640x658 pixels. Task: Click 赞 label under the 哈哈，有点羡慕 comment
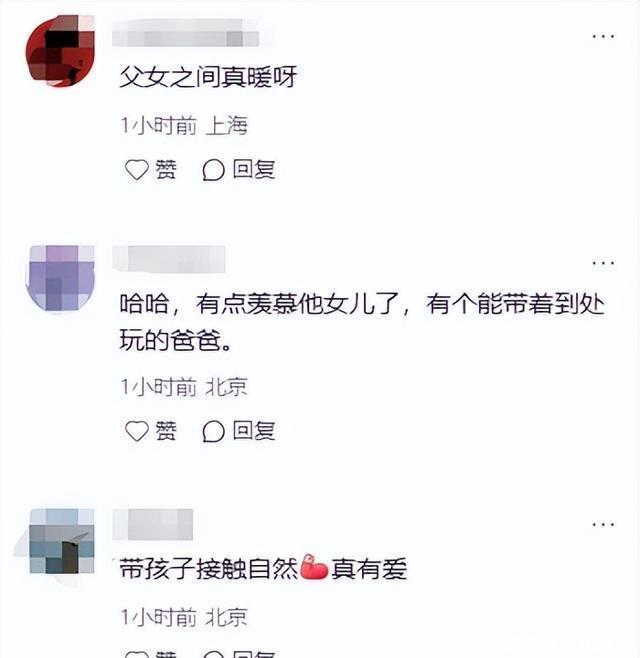(165, 431)
